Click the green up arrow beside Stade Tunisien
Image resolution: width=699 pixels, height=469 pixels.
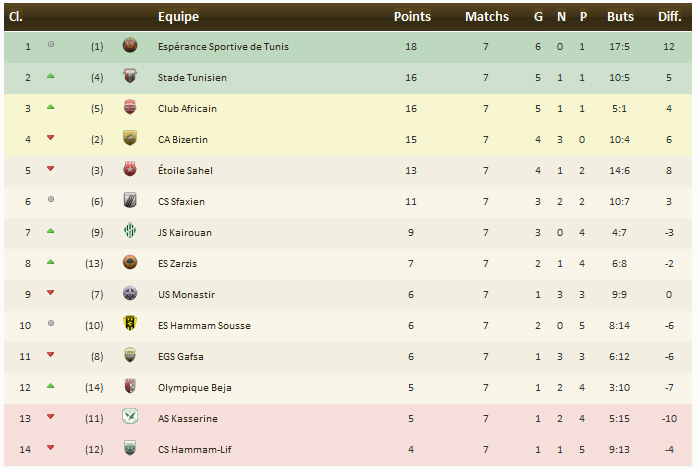click(50, 77)
